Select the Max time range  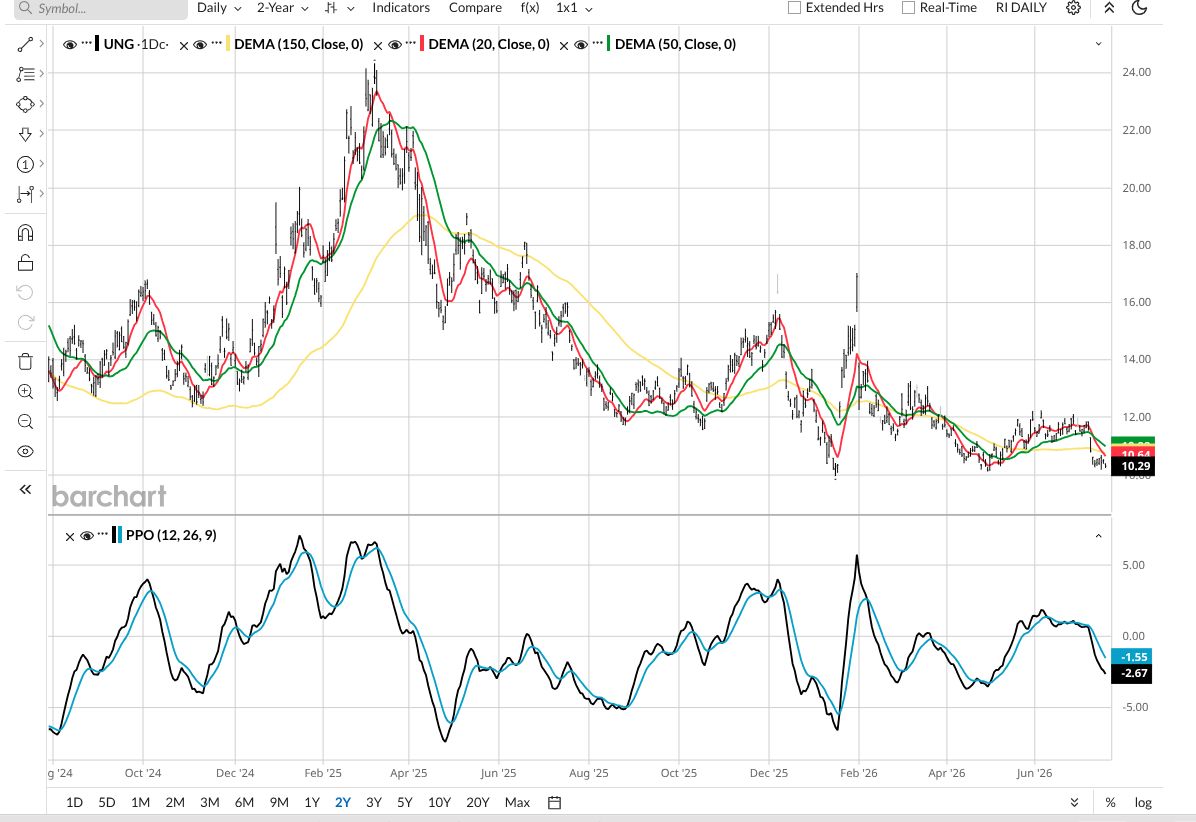517,802
